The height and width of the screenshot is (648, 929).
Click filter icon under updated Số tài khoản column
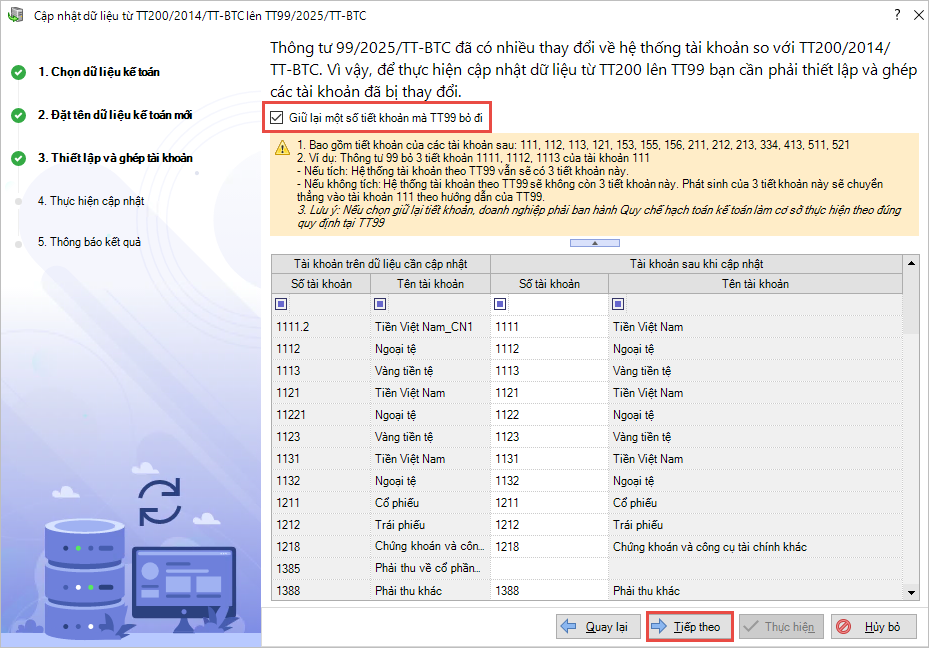coord(500,304)
